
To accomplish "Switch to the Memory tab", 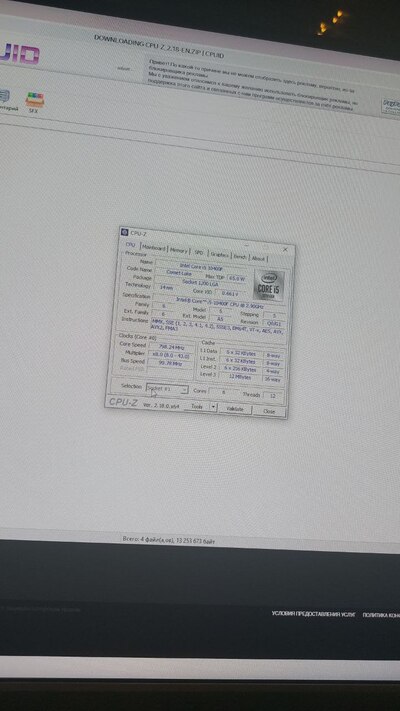I will [179, 250].
